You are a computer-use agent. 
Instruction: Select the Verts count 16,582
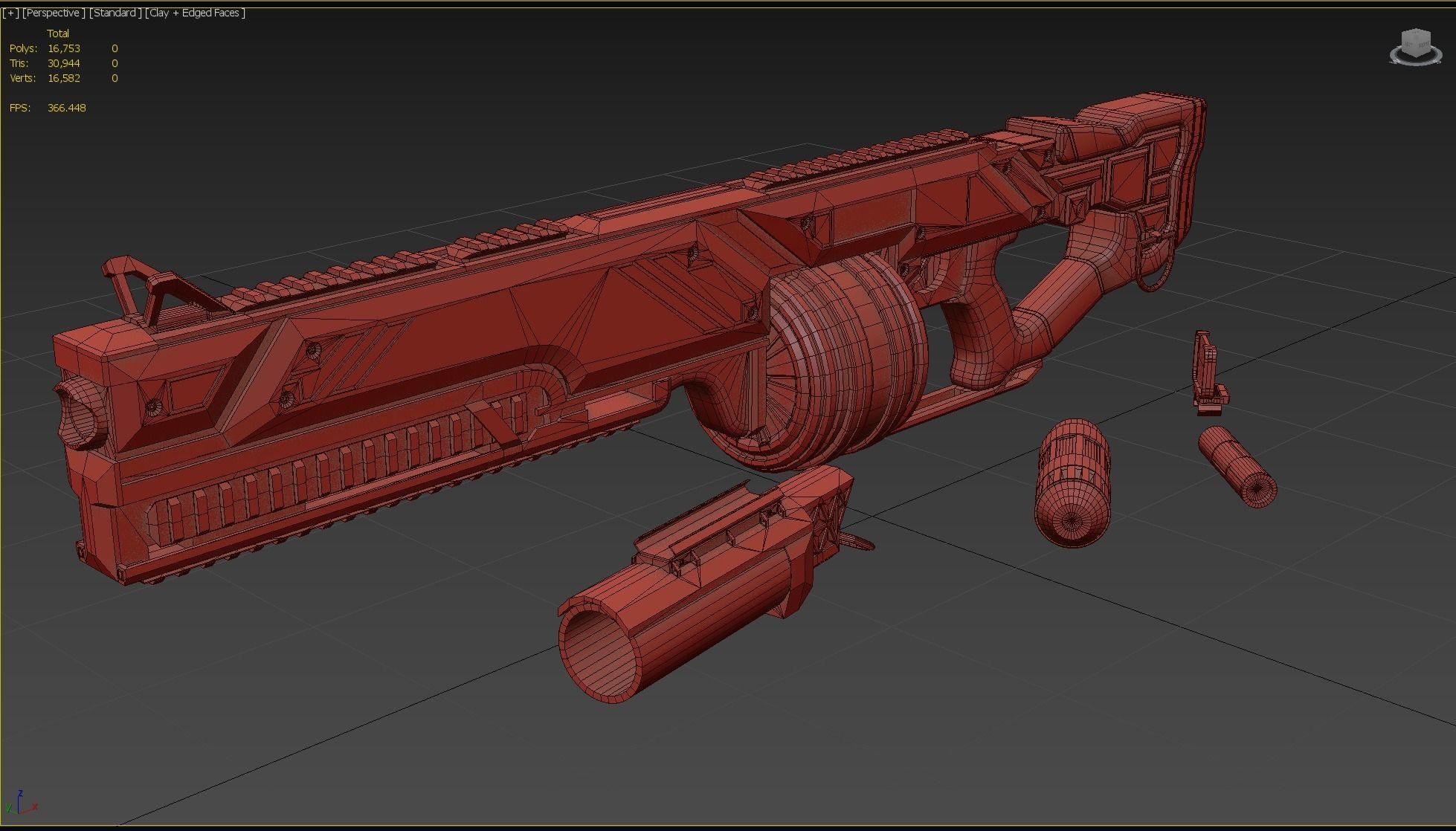click(x=64, y=78)
